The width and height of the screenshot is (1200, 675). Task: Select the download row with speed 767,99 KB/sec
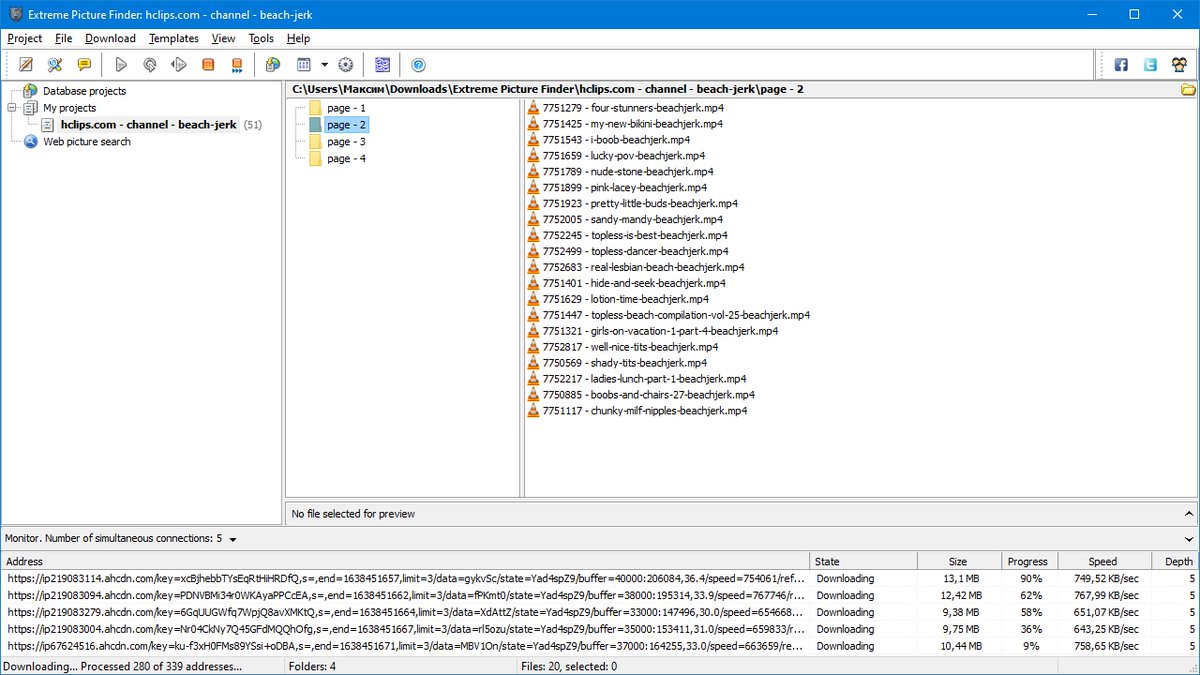tap(600, 595)
